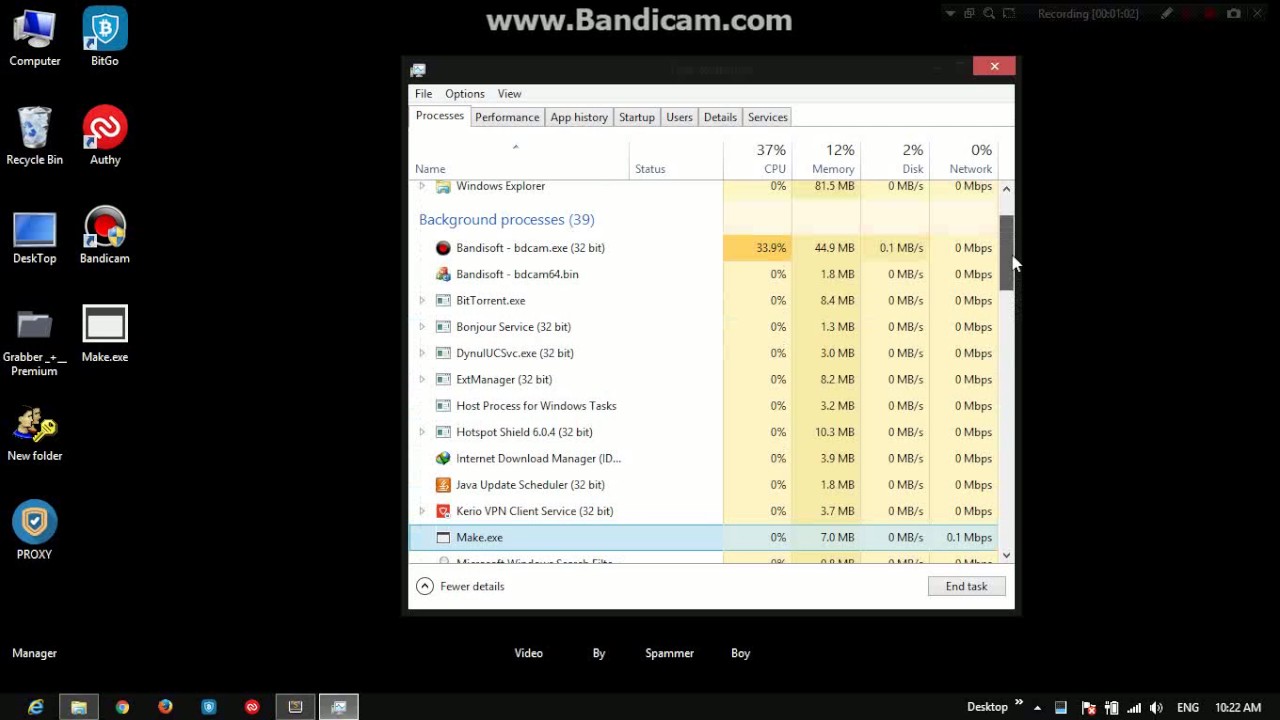Switch to the Services tab
Image resolution: width=1280 pixels, height=720 pixels.
[767, 117]
